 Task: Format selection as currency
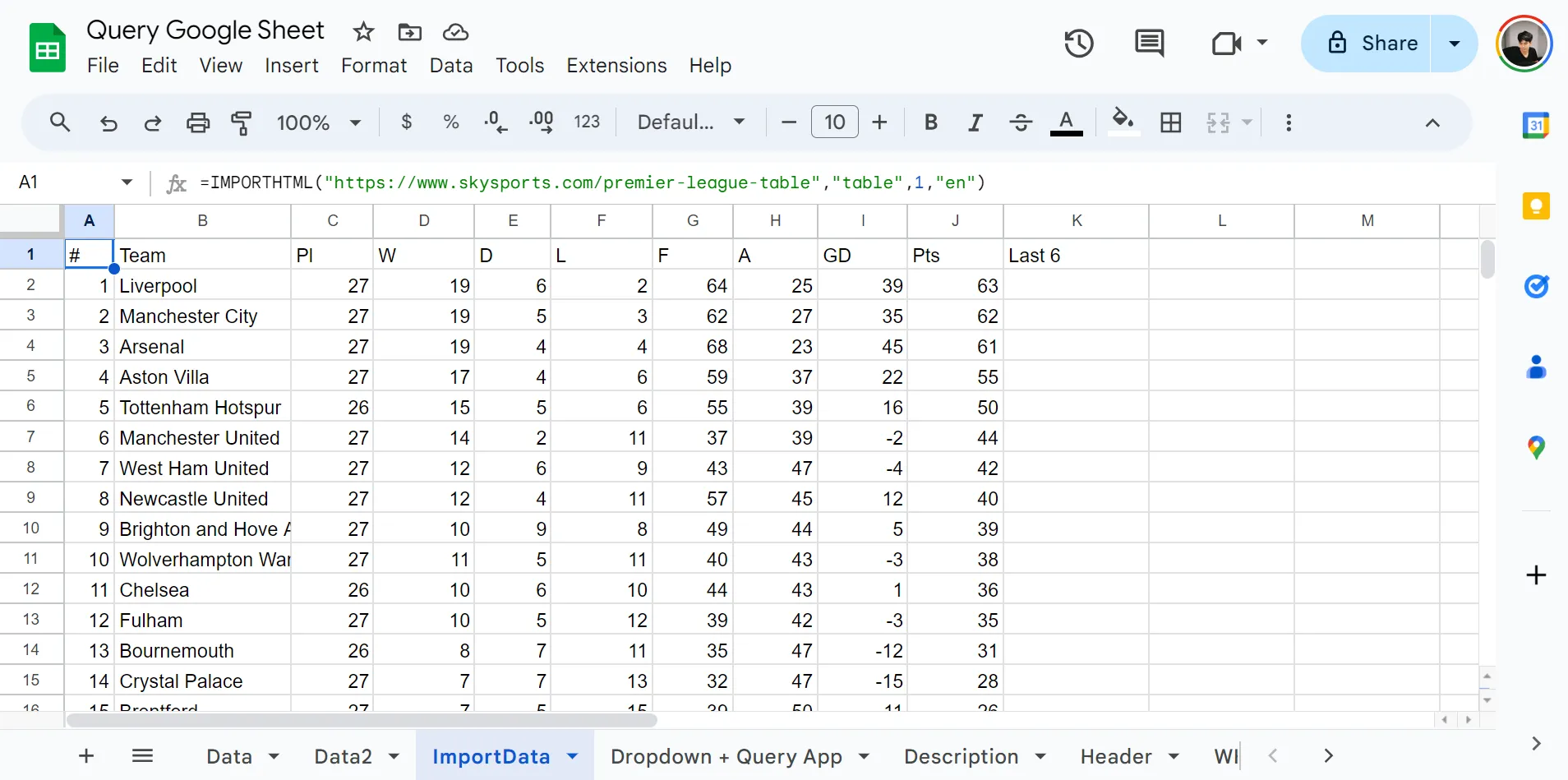406,122
